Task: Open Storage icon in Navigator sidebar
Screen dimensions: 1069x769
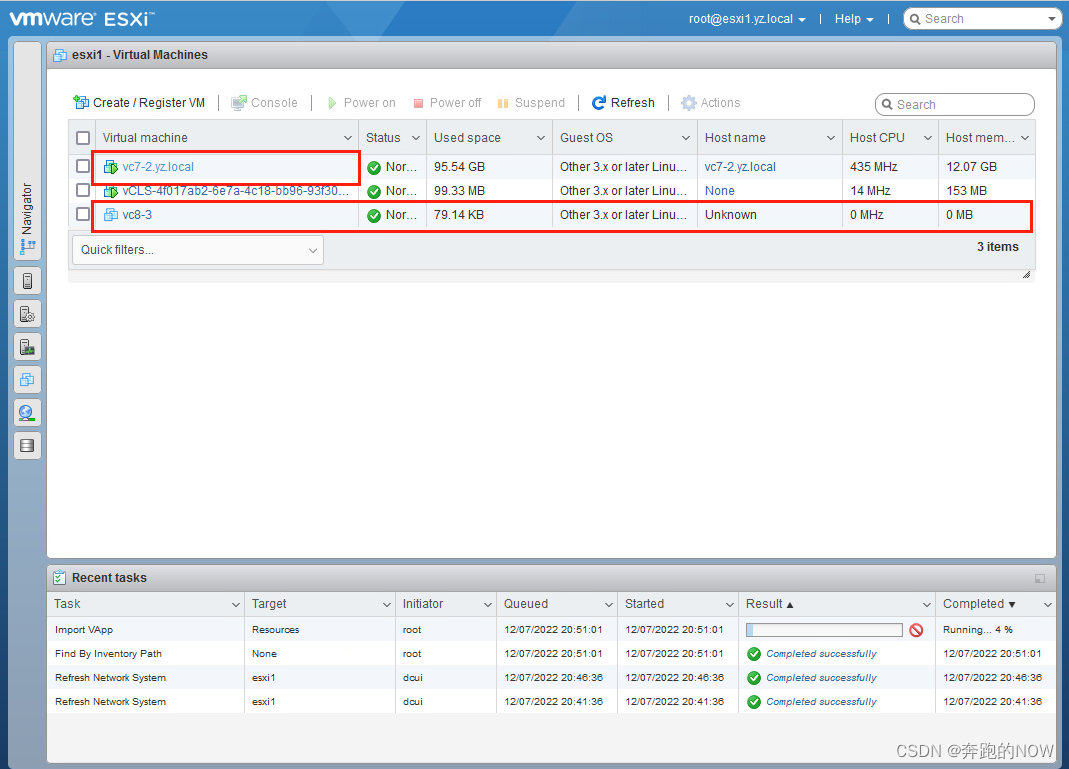Action: [27, 446]
